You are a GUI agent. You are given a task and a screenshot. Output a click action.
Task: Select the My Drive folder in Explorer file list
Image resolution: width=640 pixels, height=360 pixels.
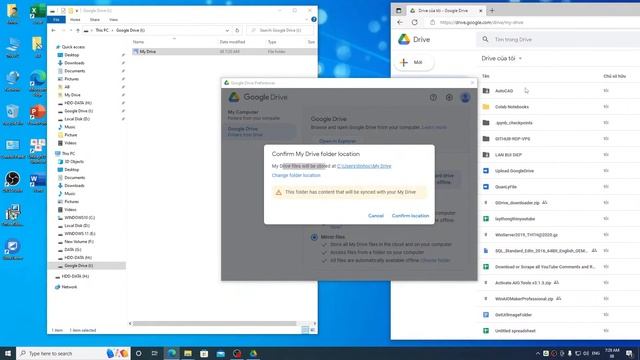(224, 52)
